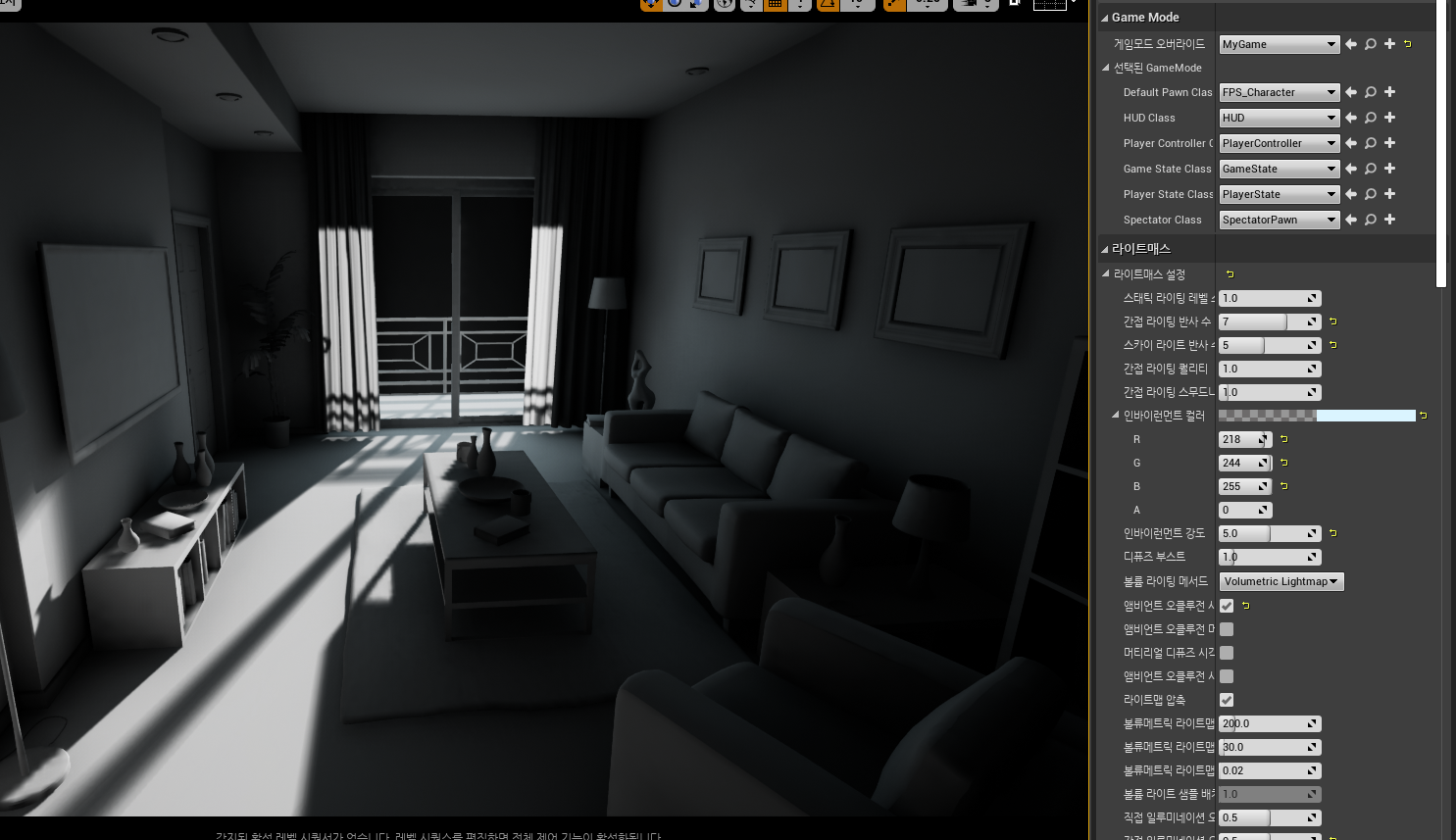Screen dimensions: 1456x840
Task: Collapse the 라이트매스 설정 group
Action: point(1106,274)
